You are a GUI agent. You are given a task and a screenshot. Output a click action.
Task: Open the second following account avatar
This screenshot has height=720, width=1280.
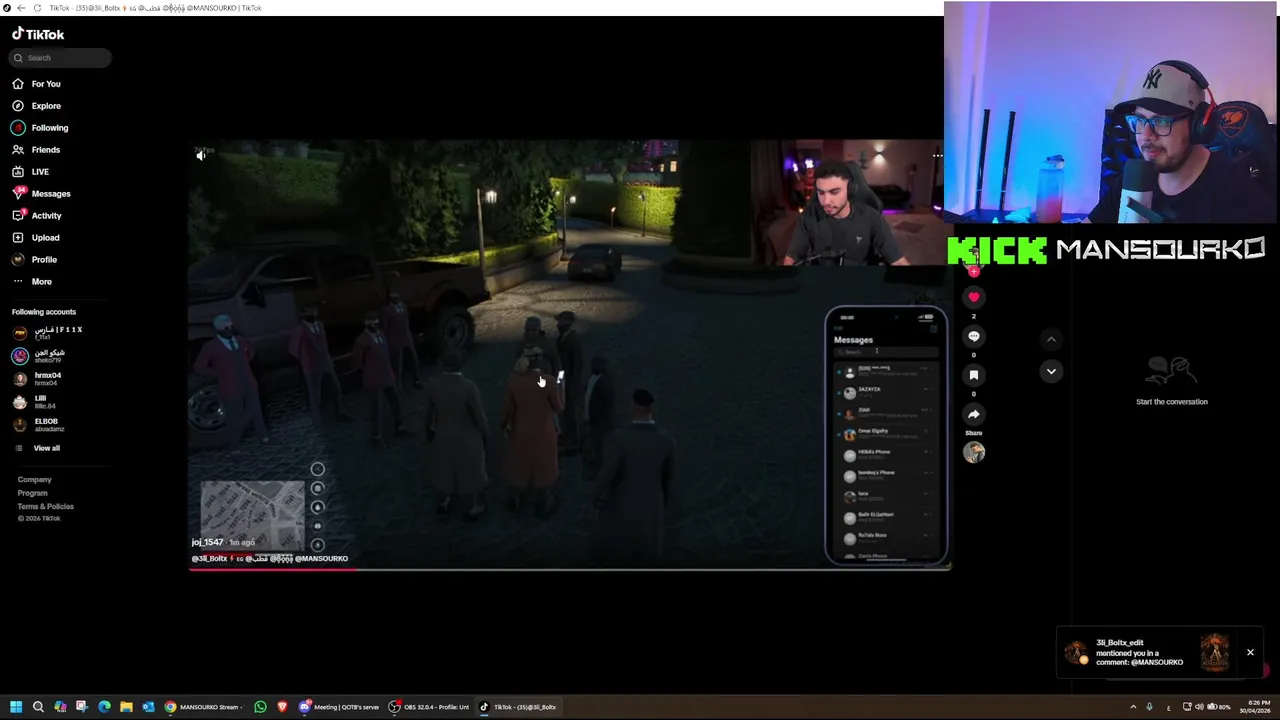(x=19, y=356)
